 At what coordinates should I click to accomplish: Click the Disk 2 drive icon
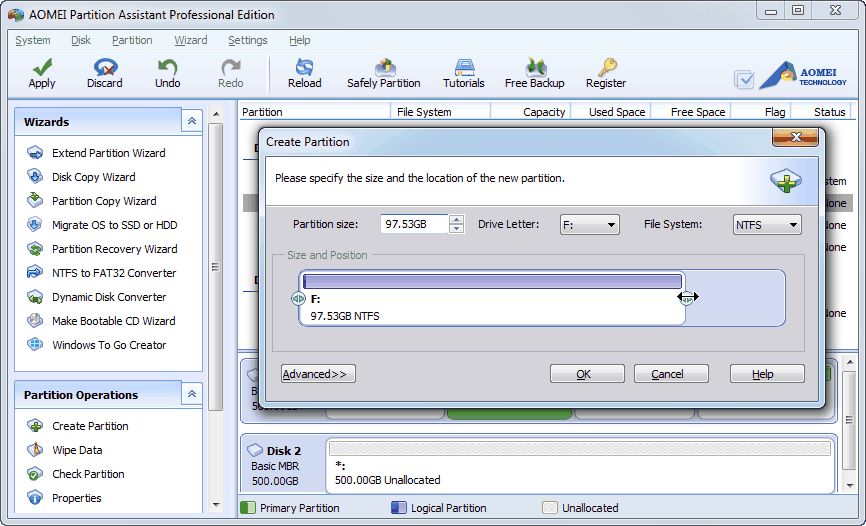255,450
